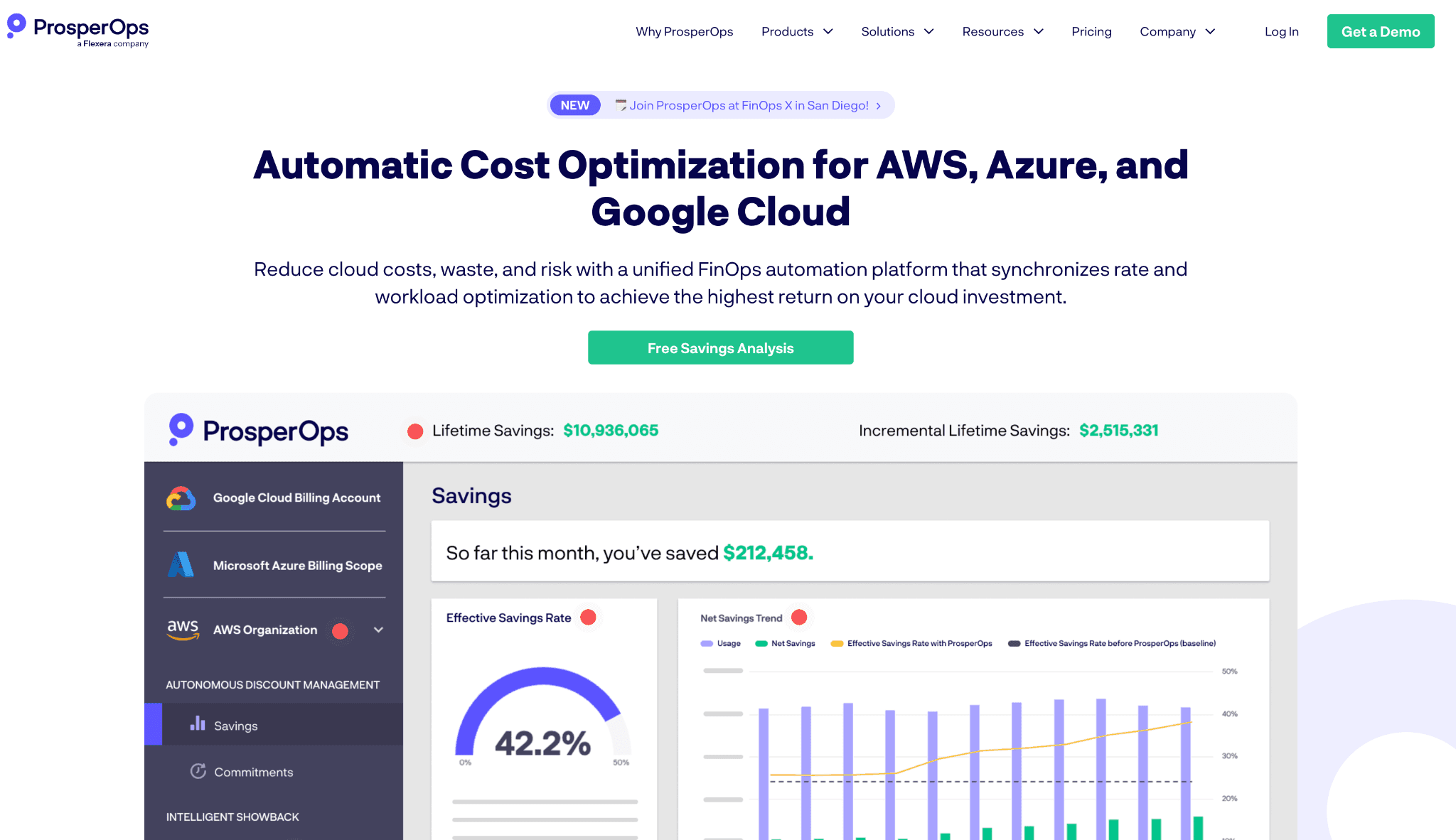The width and height of the screenshot is (1456, 840).
Task: Click the Microsoft Azure logo icon
Action: pos(181,565)
